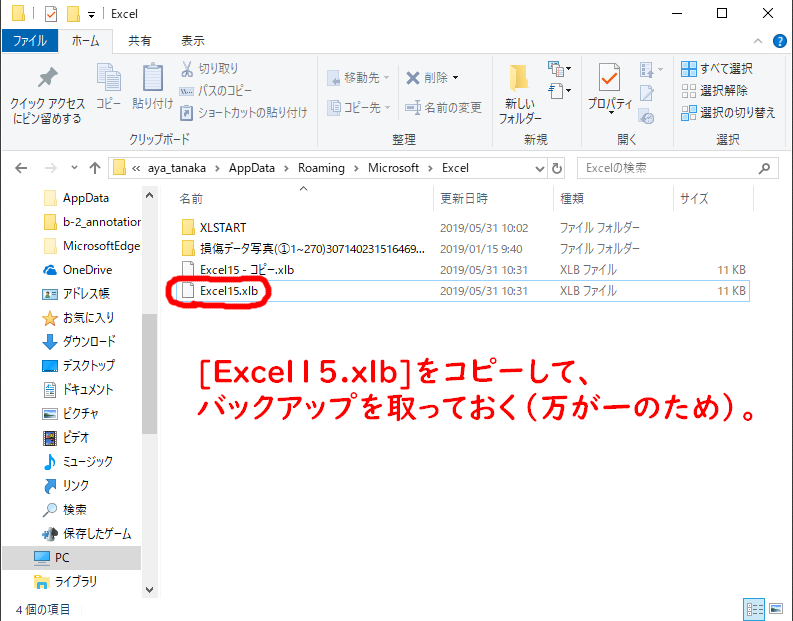Open Quick Access Toolbar customize dropdown
This screenshot has height=621, width=793.
click(x=92, y=15)
